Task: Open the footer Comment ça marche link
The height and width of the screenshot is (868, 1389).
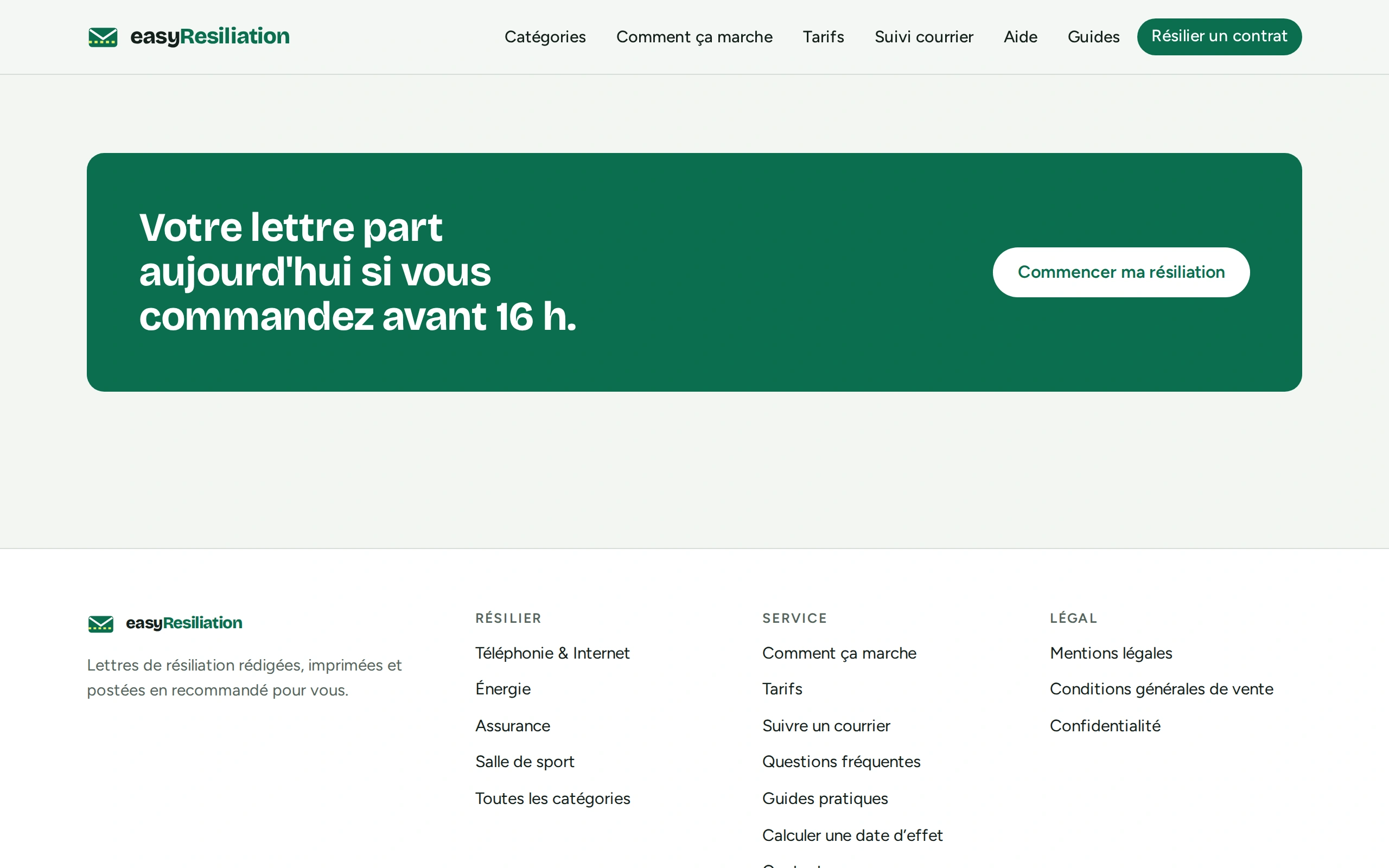Action: (x=839, y=653)
